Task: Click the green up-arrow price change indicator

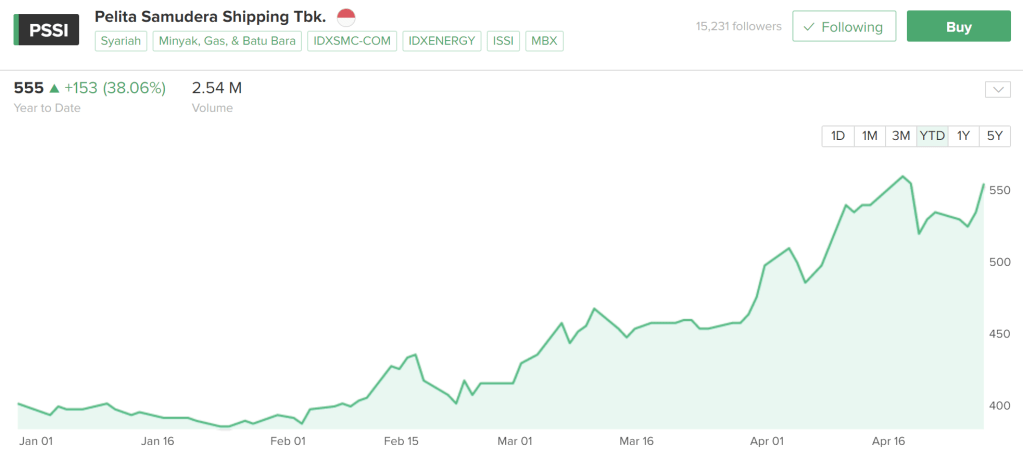Action: [54, 89]
